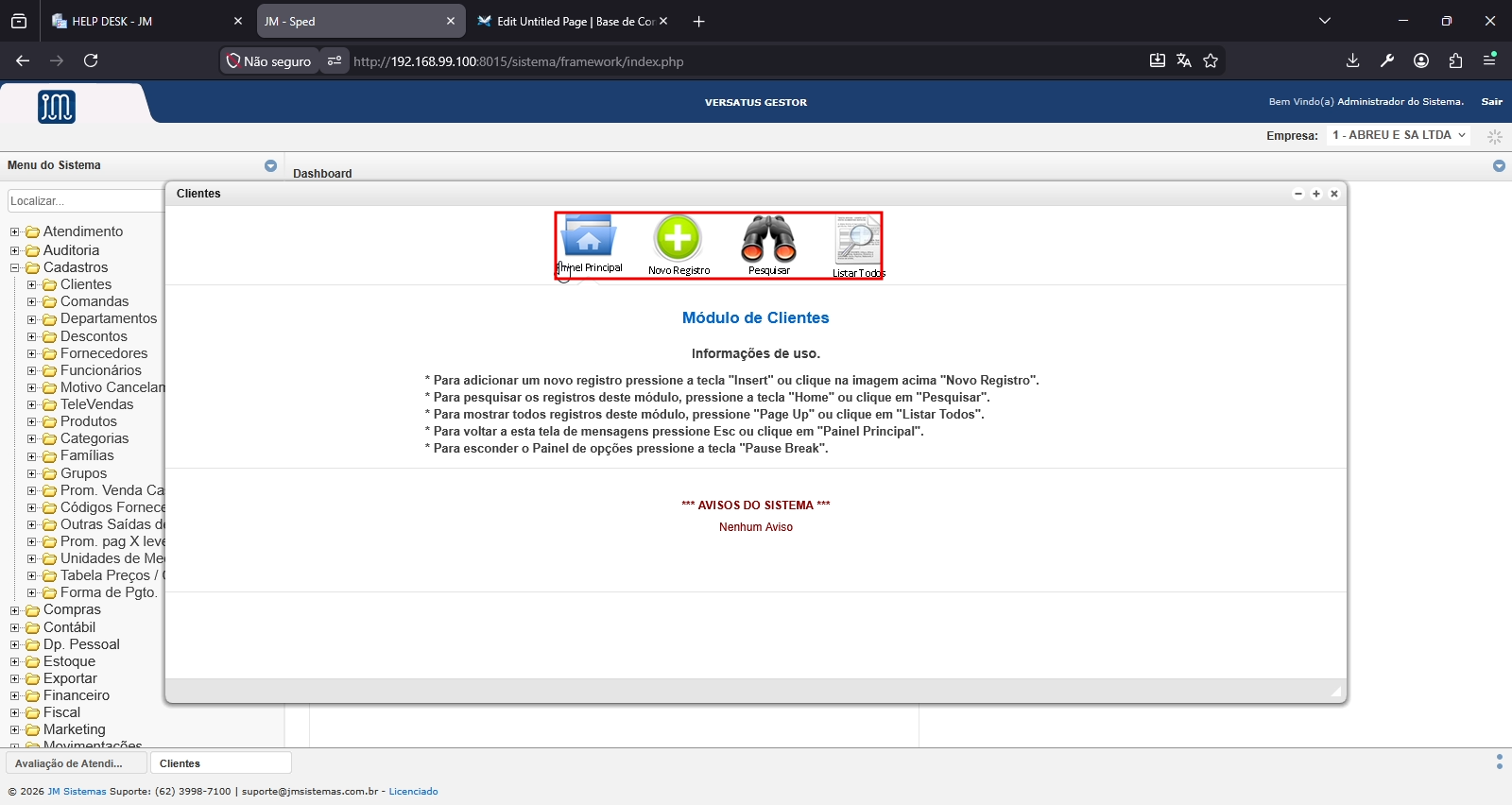Screen dimensions: 1512x805
Task: Click the Licenciado footer link
Action: point(413,792)
